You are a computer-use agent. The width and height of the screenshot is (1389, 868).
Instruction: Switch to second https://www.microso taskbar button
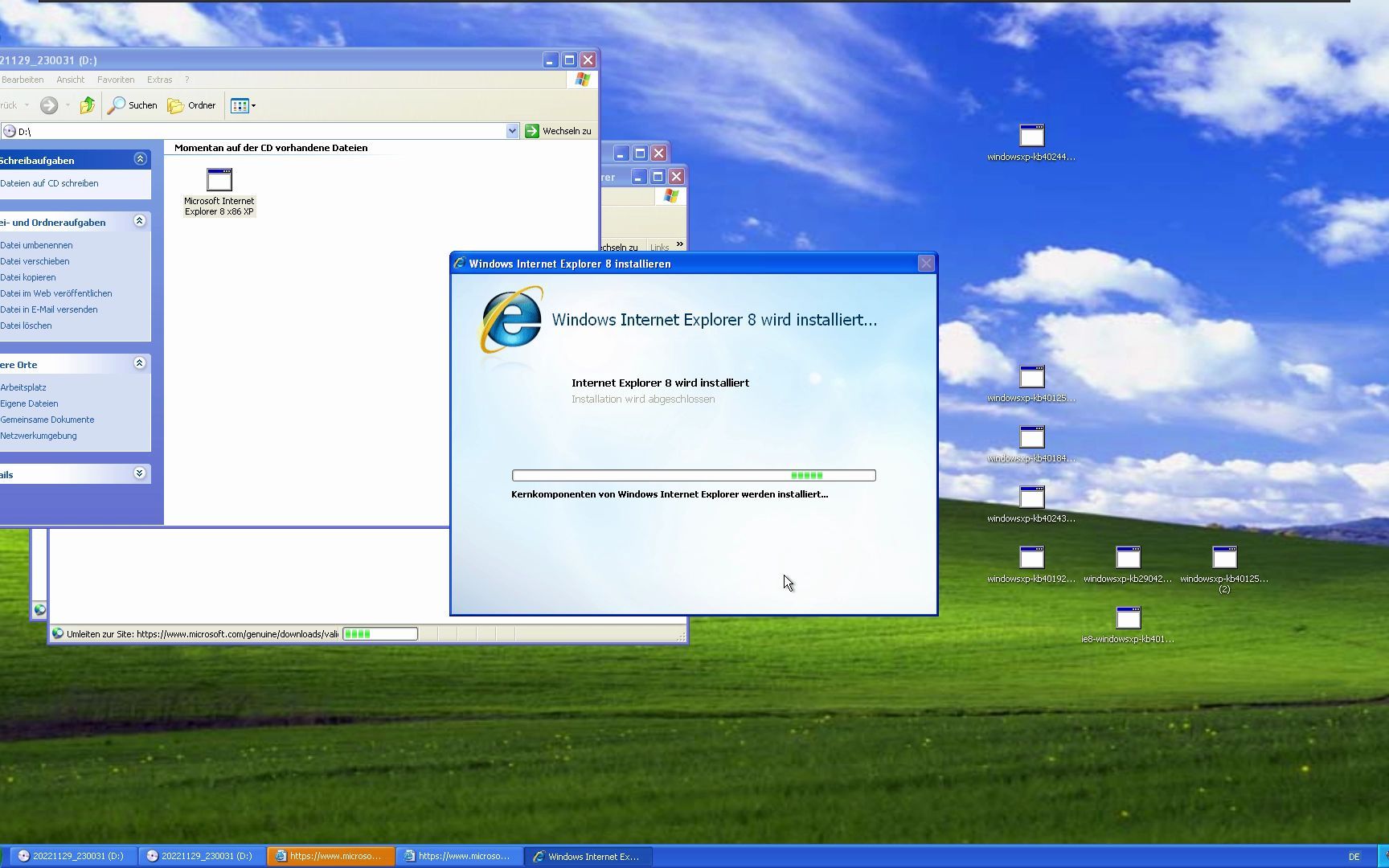459,856
